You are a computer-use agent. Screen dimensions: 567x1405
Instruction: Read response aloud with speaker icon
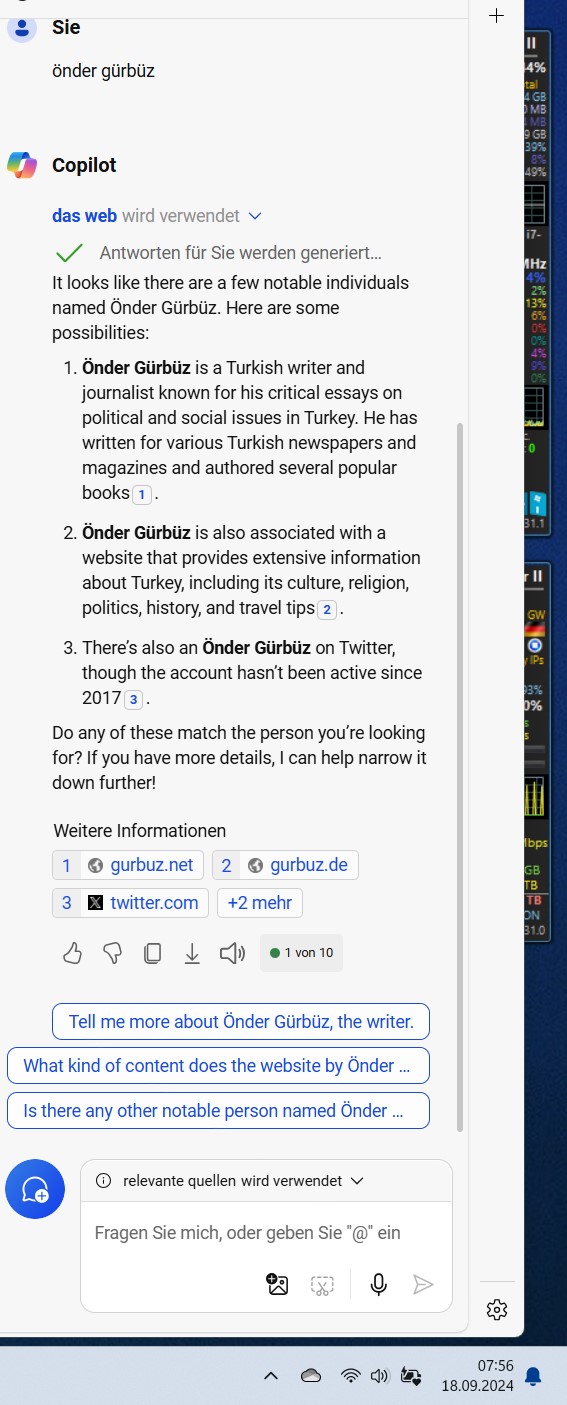(x=232, y=953)
